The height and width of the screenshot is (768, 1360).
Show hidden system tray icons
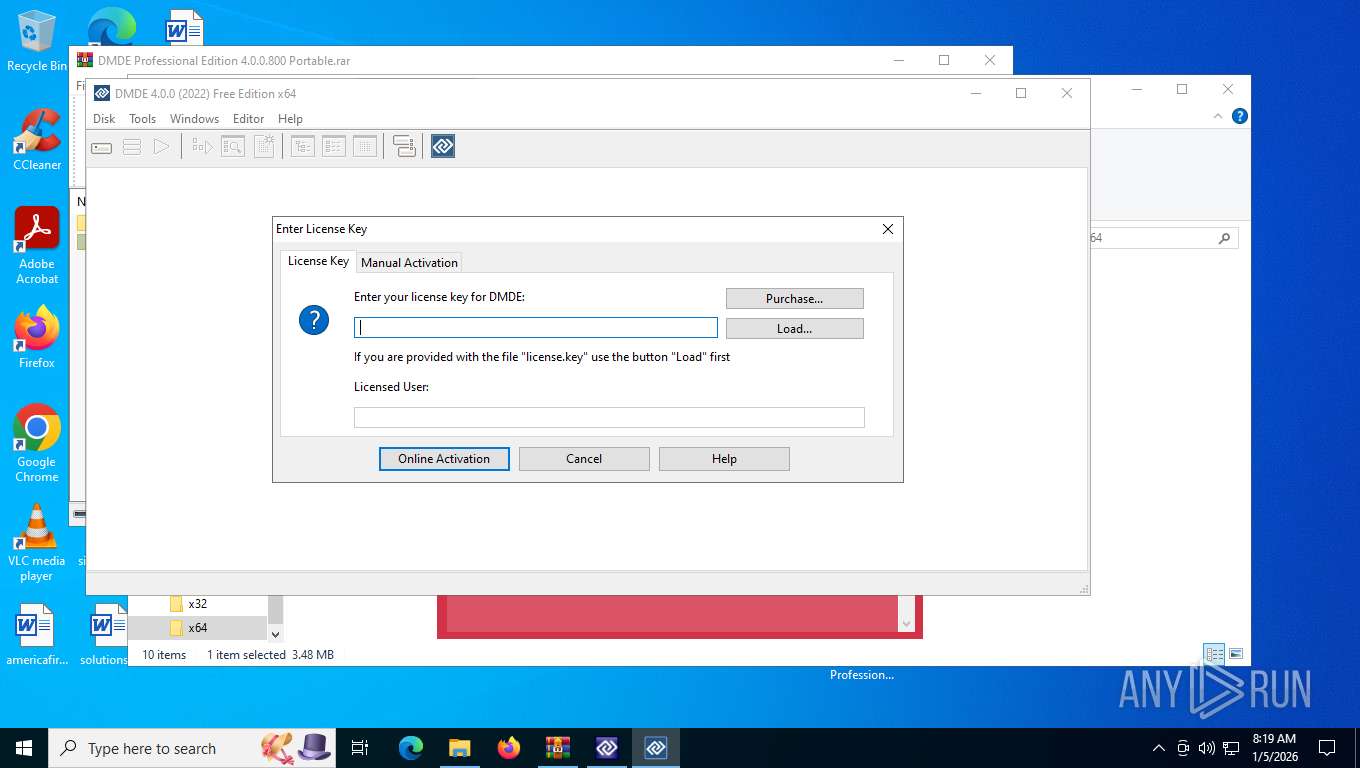1159,748
